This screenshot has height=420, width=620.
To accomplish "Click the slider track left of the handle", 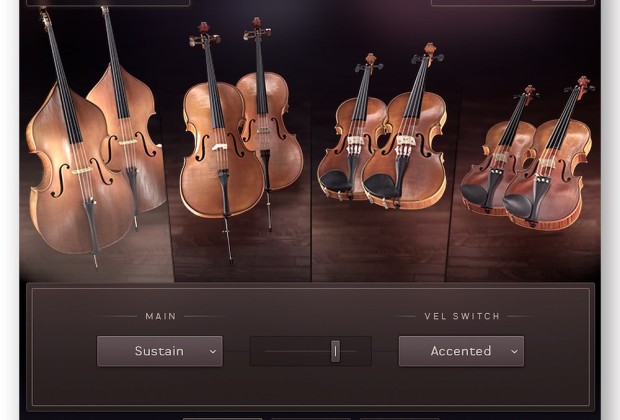I will click(x=298, y=351).
